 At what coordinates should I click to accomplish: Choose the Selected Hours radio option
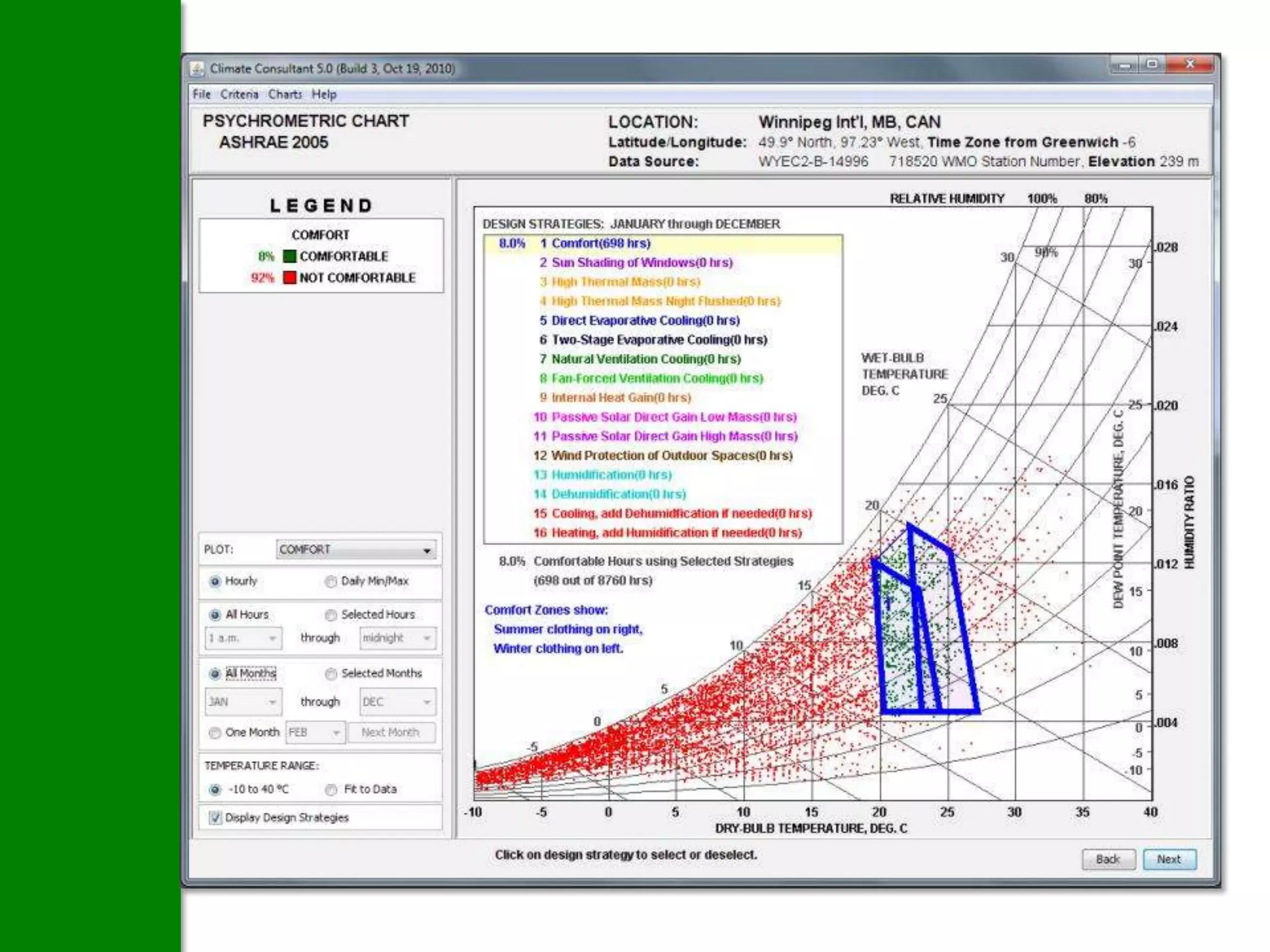tap(331, 615)
